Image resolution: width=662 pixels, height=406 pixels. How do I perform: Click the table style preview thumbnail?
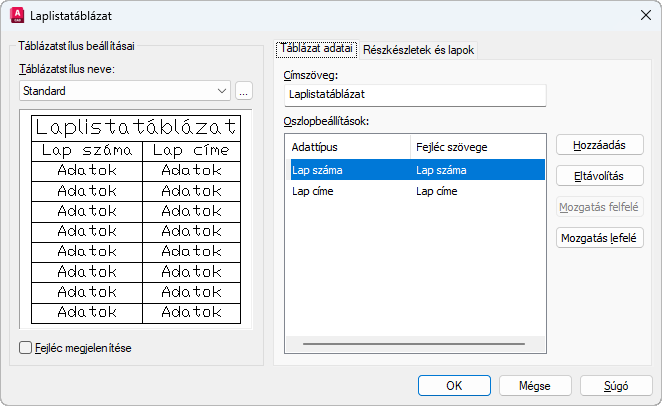click(136, 220)
